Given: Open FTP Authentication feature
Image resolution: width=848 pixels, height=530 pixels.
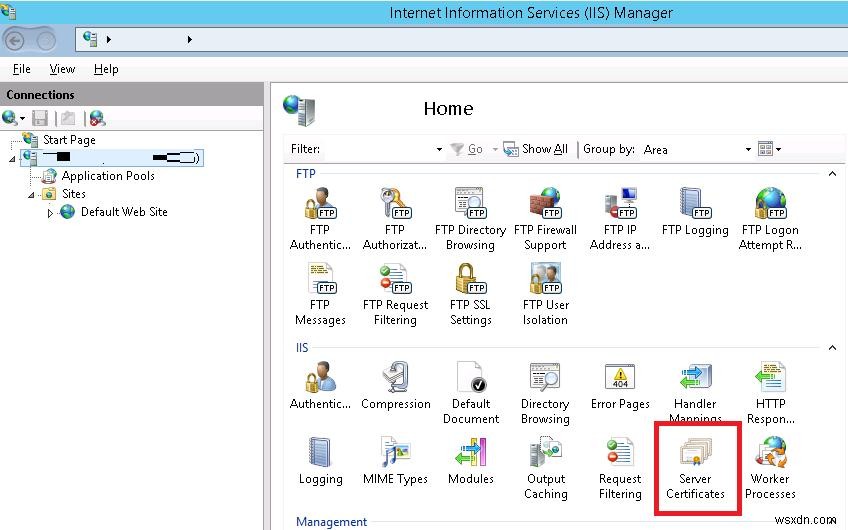Looking at the screenshot, I should pyautogui.click(x=320, y=219).
